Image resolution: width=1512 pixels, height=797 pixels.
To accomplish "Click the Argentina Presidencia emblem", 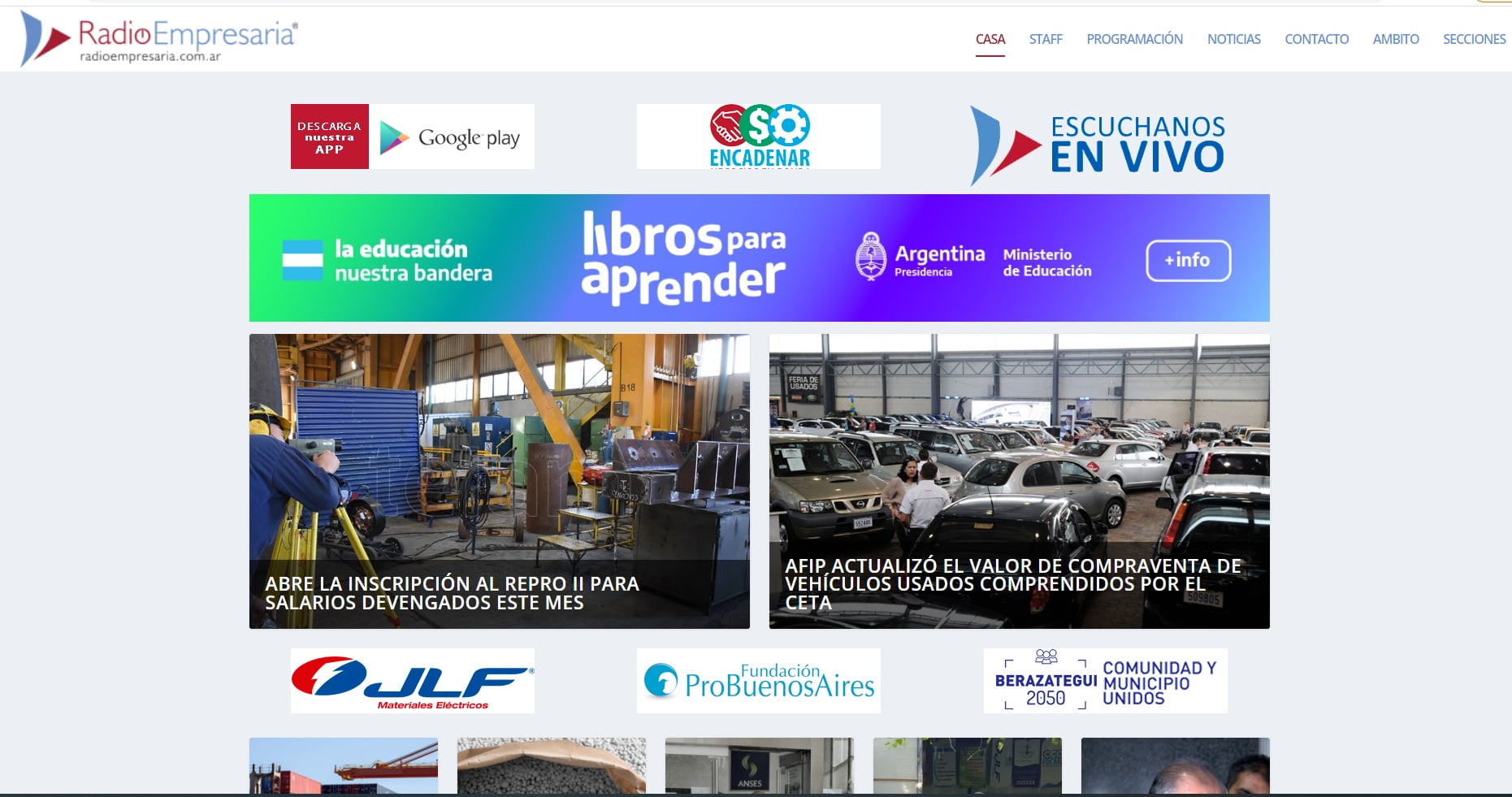I will pyautogui.click(x=871, y=257).
